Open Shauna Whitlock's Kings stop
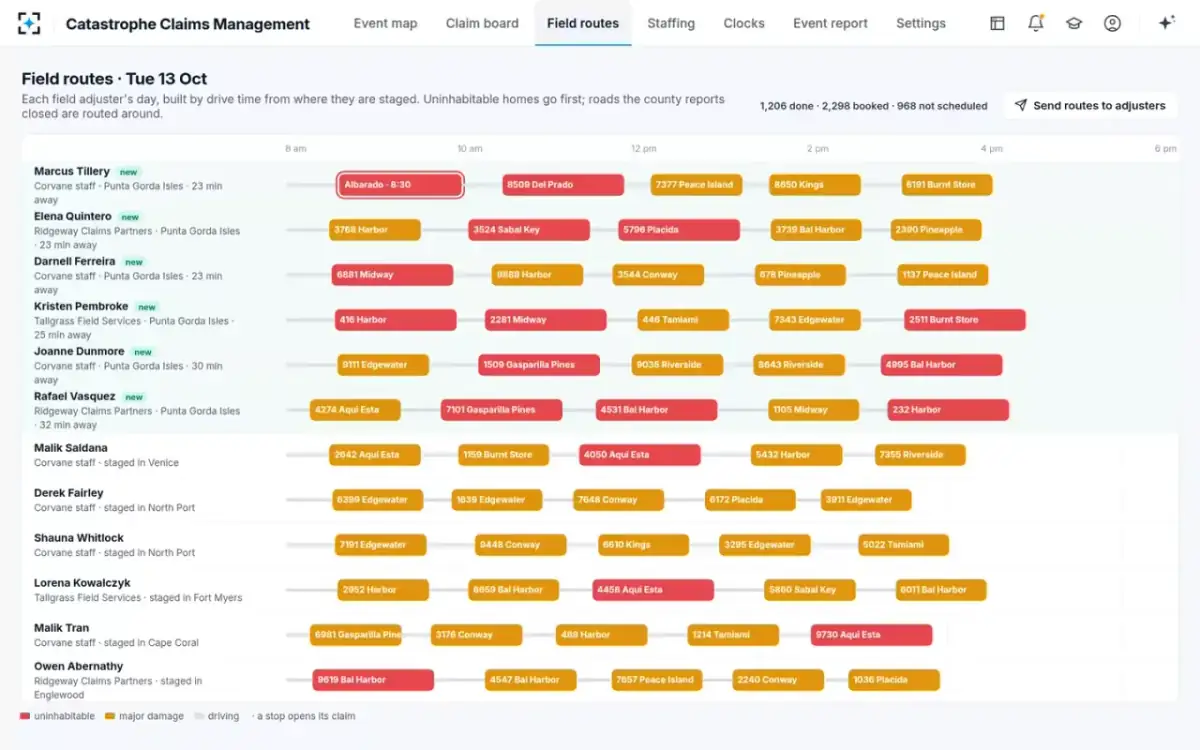The height and width of the screenshot is (750, 1200). coord(643,545)
